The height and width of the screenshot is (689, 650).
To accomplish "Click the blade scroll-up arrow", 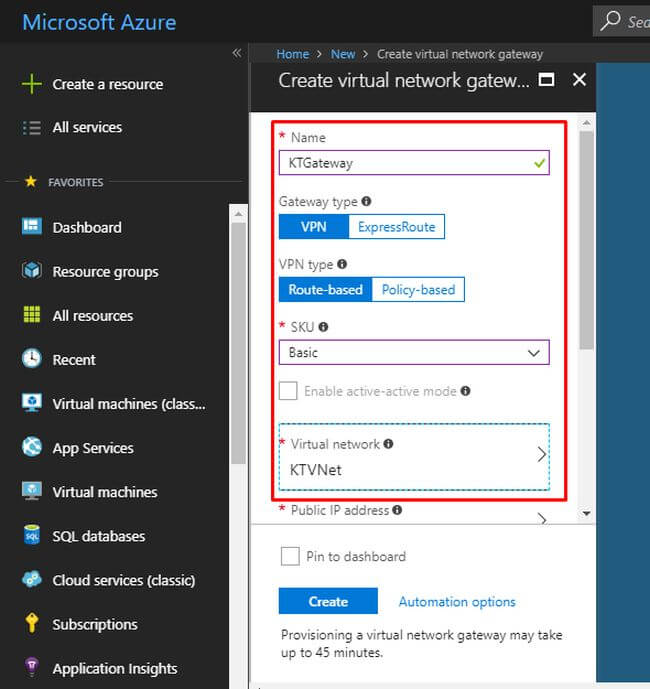I will [586, 123].
